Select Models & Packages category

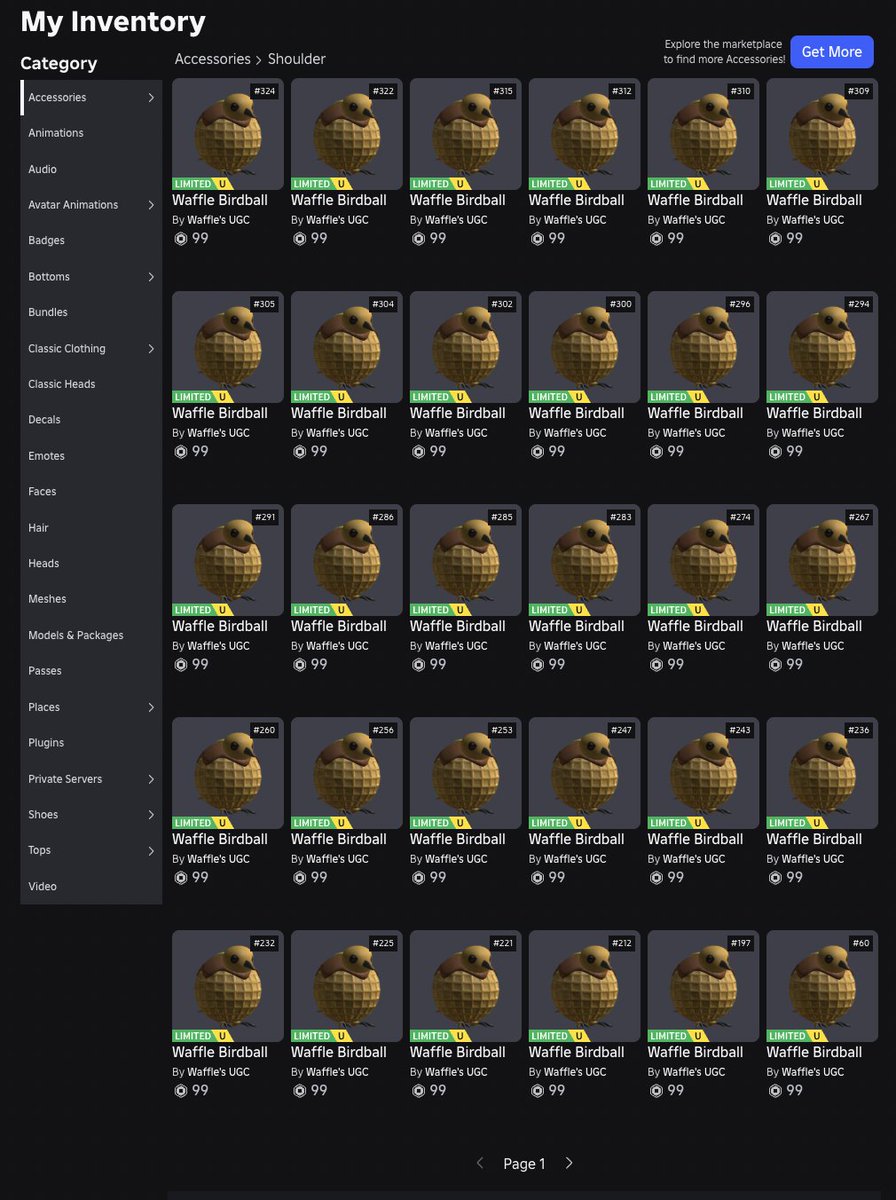[x=91, y=635]
